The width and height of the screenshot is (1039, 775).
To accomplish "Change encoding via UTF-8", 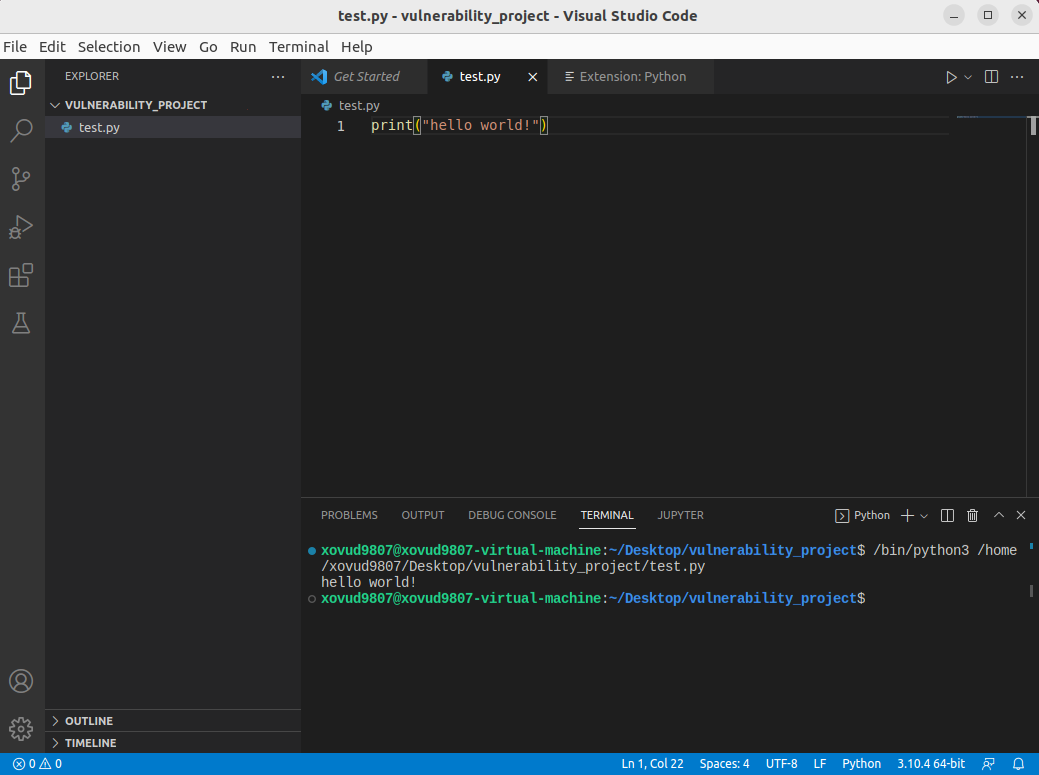I will tap(781, 764).
